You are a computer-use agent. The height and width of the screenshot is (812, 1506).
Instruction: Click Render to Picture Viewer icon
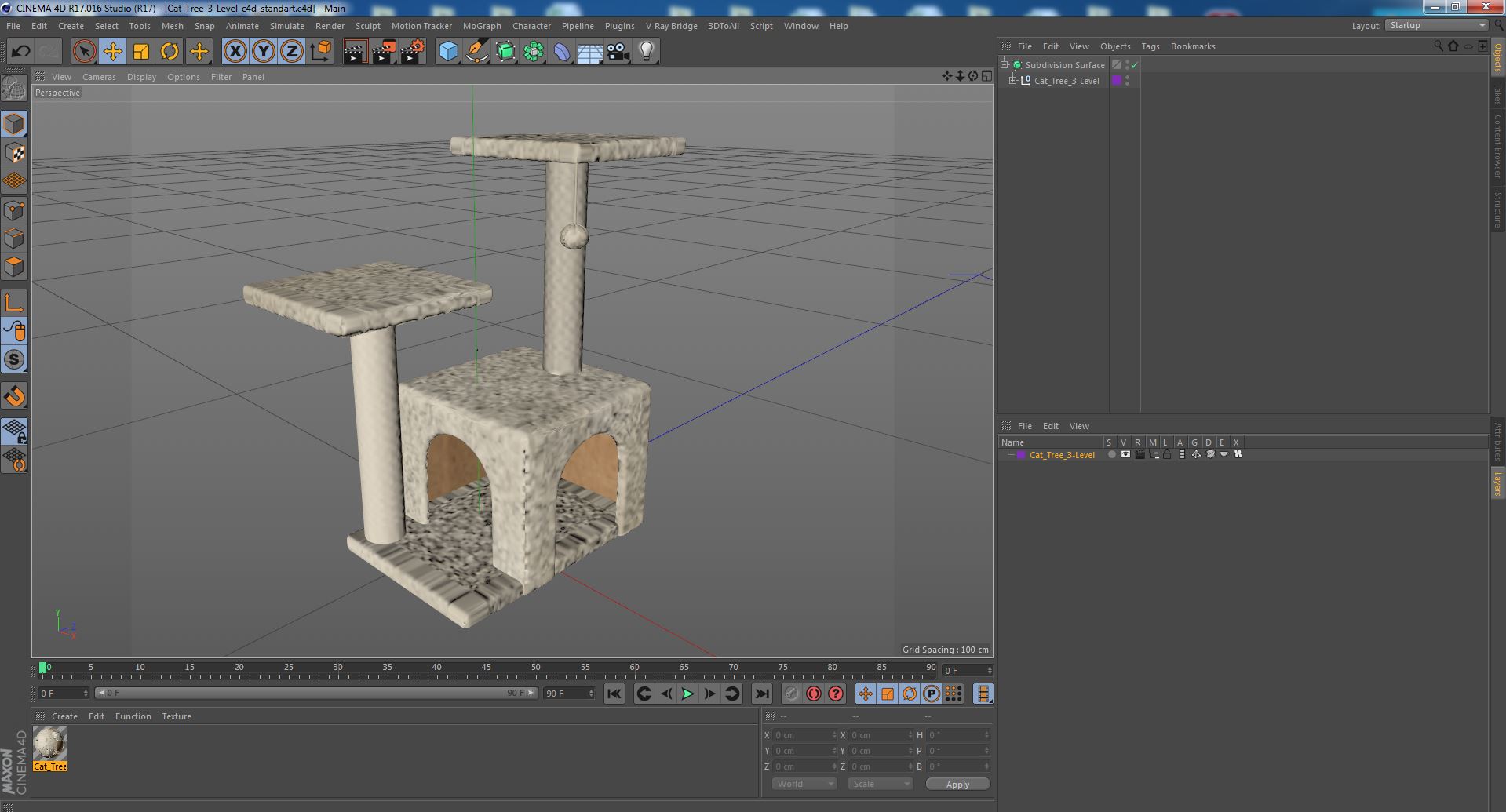[x=384, y=52]
